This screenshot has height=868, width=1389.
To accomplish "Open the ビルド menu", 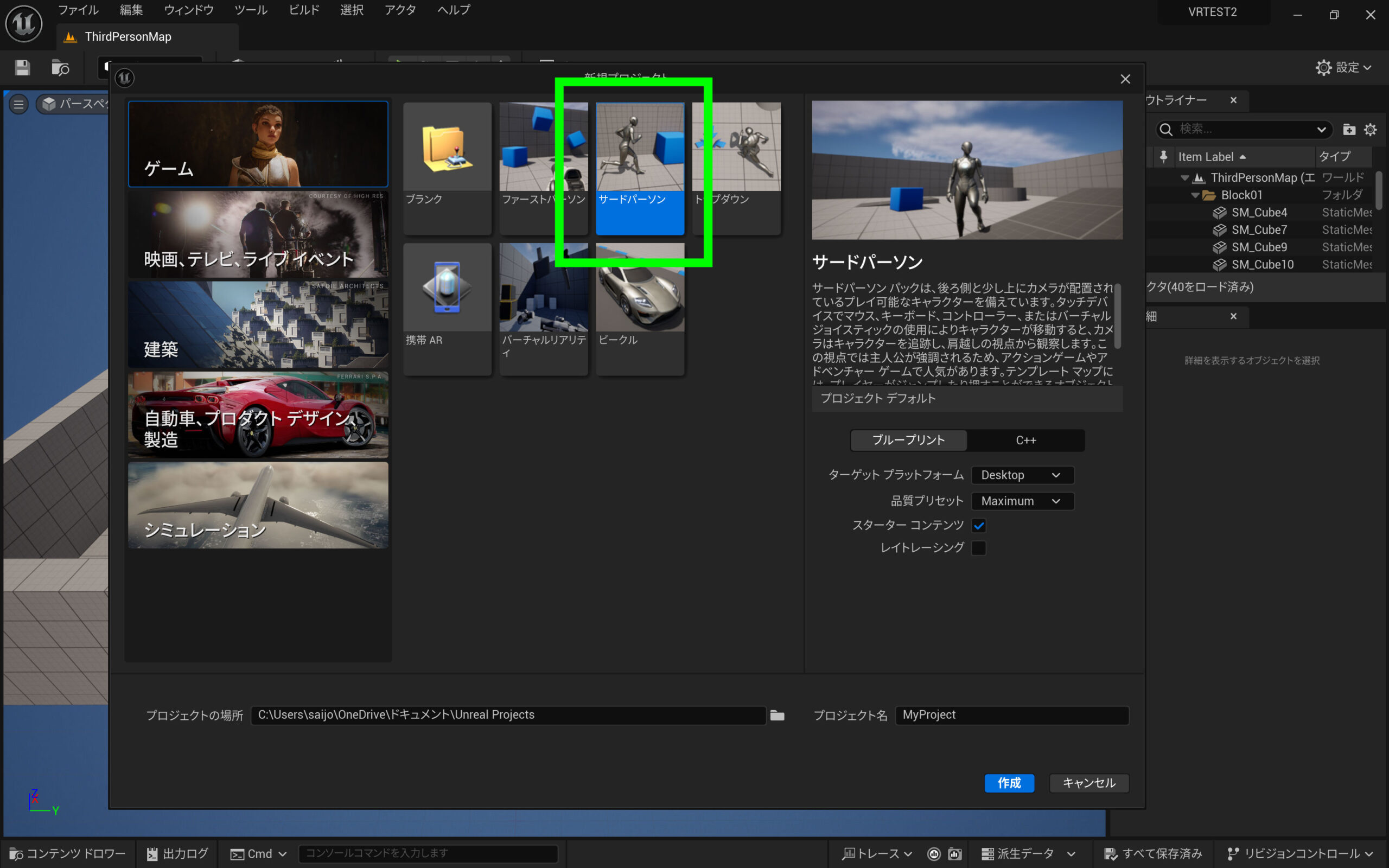I will 303,10.
